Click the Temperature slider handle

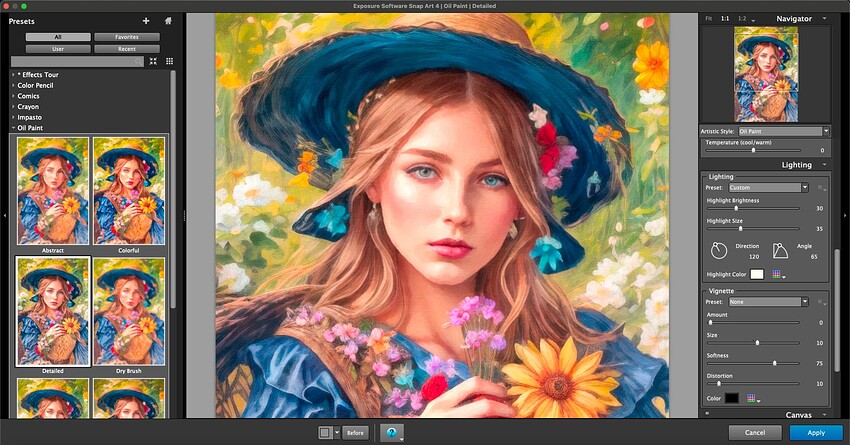754,150
